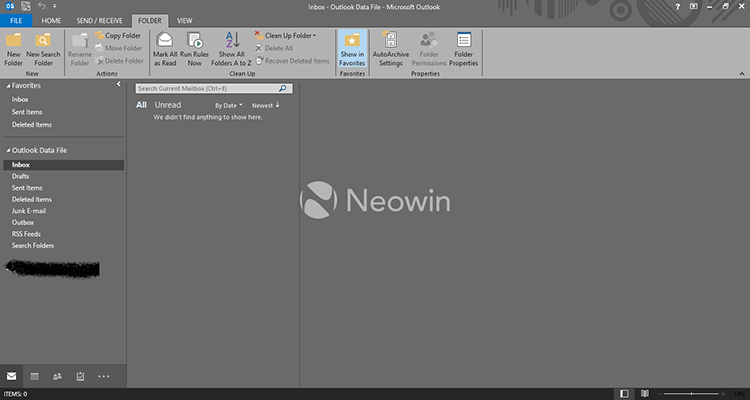750x400 pixels.
Task: Open the Junk E-mail folder
Action: (29, 211)
